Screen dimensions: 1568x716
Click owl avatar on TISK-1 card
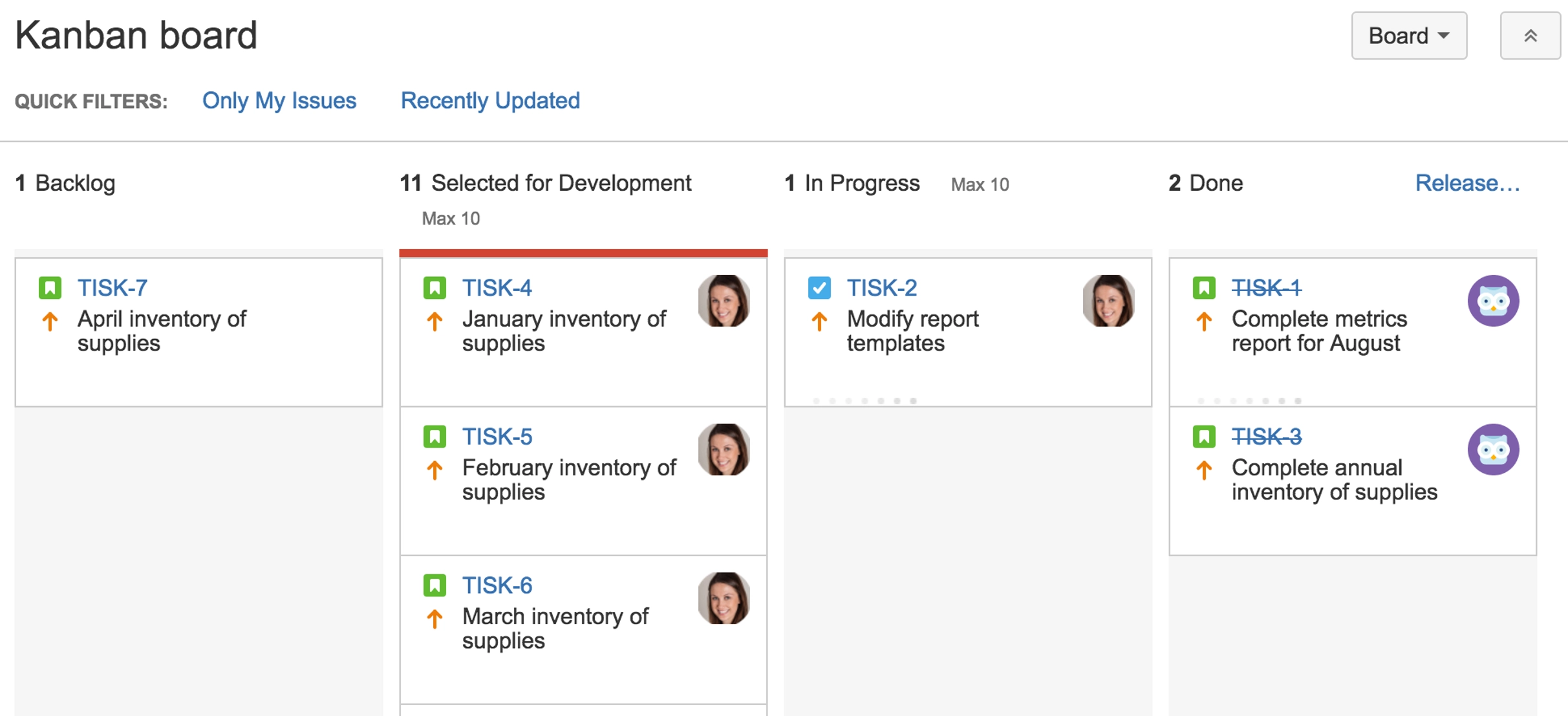coord(1493,301)
